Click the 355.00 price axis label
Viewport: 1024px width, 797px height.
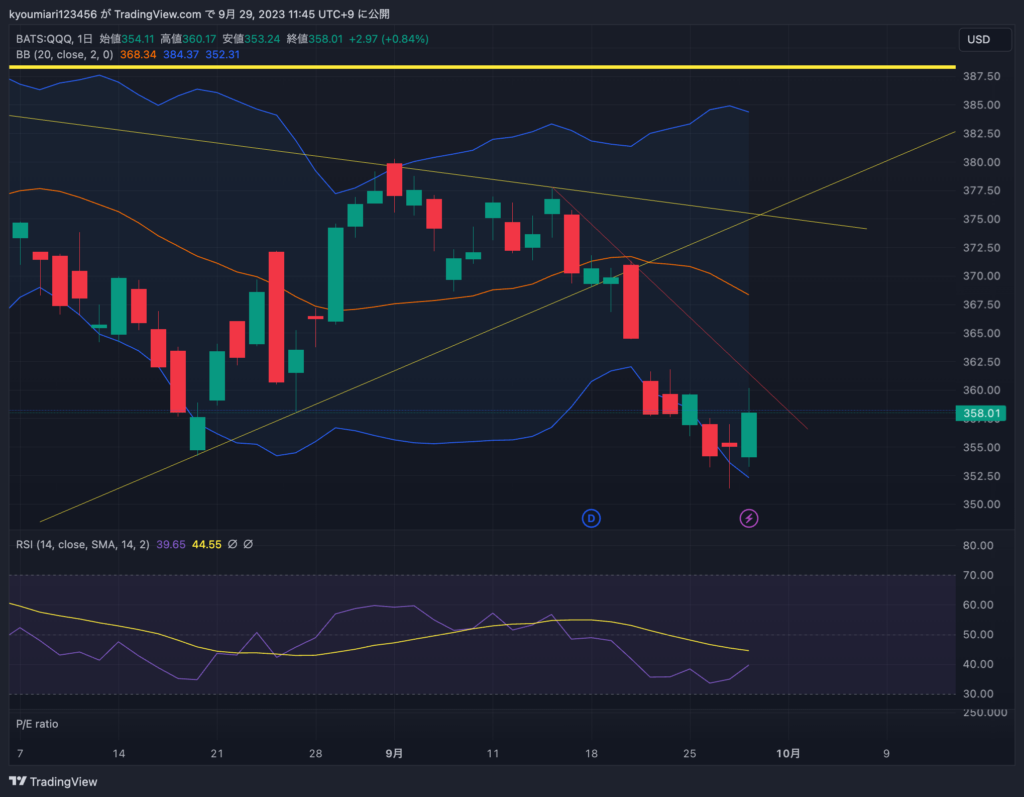pyautogui.click(x=982, y=447)
